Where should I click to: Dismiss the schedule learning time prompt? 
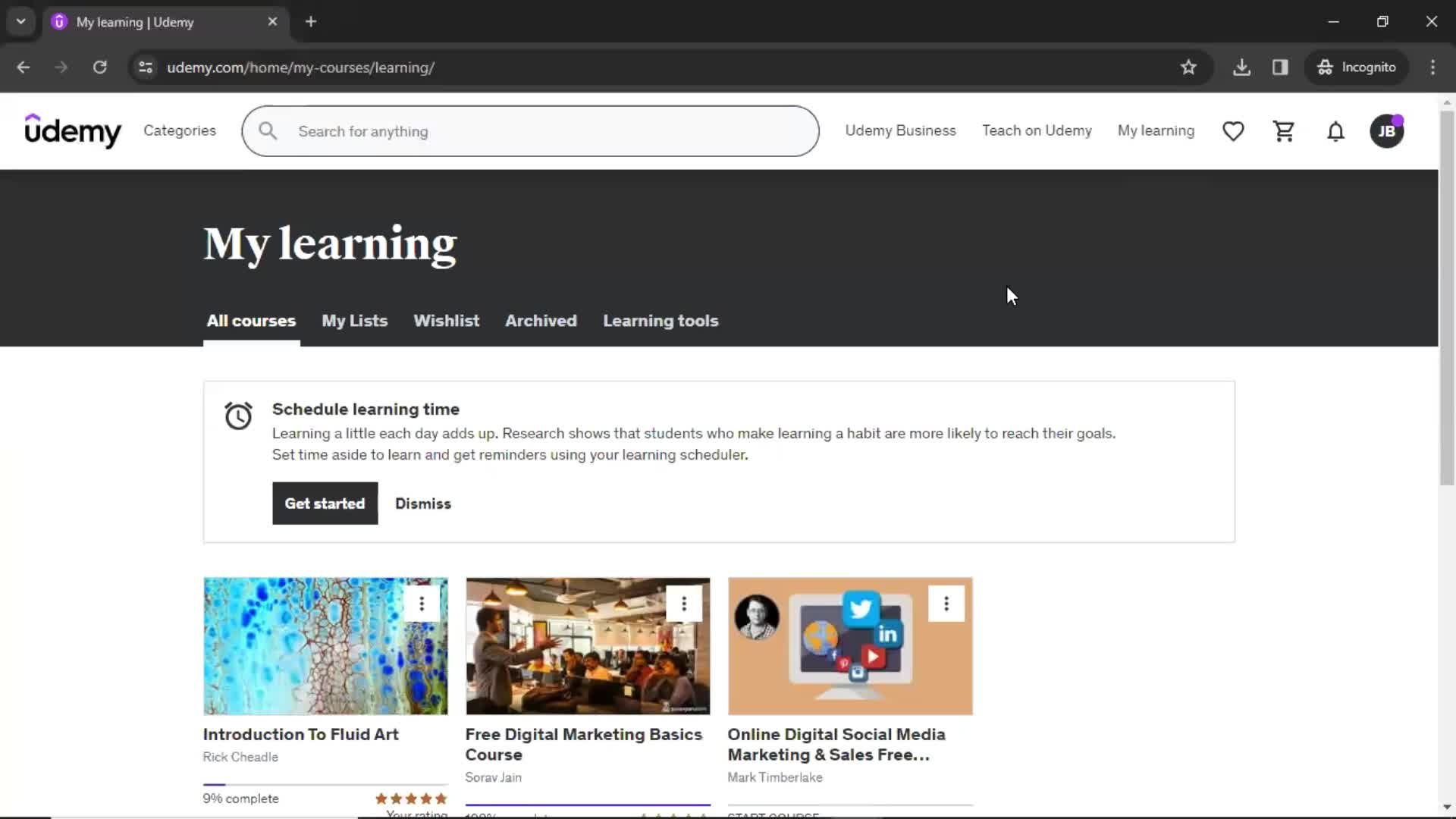tap(422, 503)
